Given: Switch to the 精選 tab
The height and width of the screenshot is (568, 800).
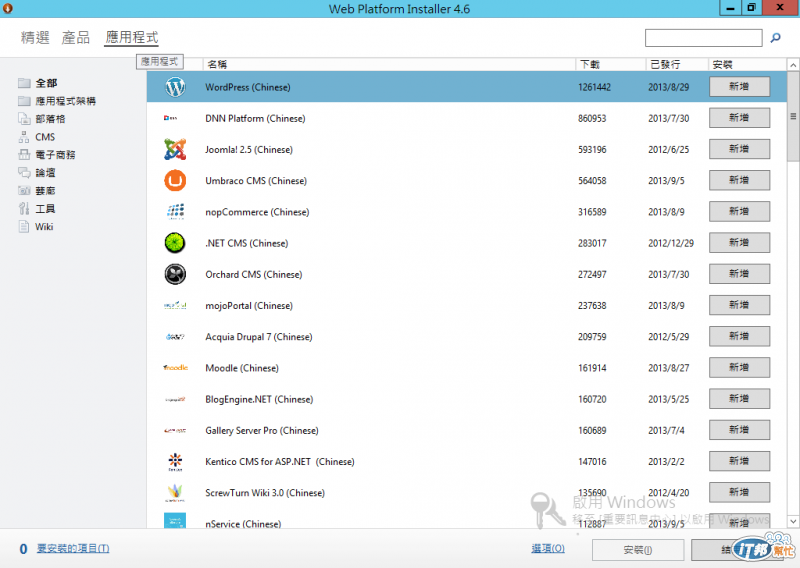Looking at the screenshot, I should (x=35, y=37).
